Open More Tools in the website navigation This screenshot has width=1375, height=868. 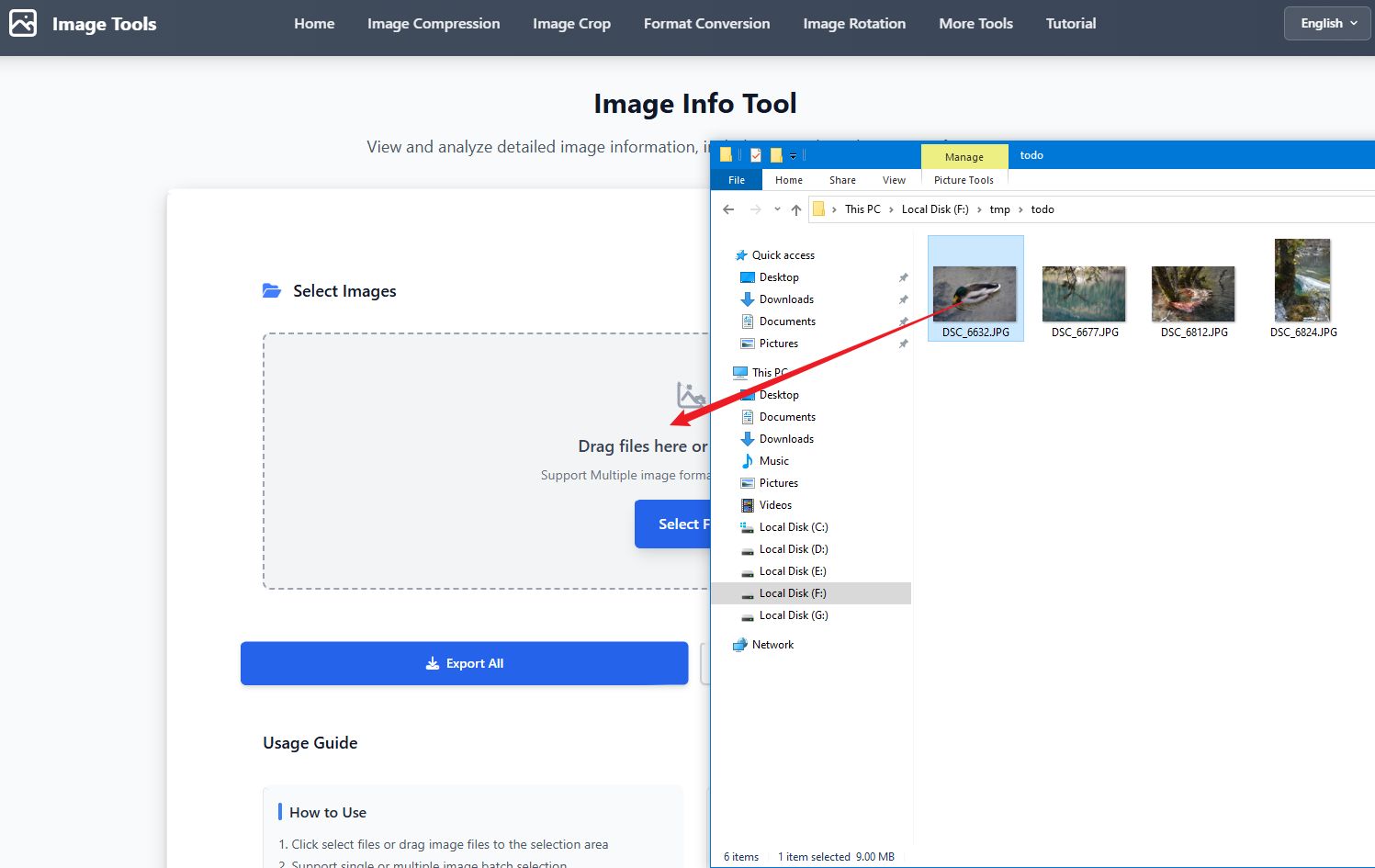coord(975,24)
